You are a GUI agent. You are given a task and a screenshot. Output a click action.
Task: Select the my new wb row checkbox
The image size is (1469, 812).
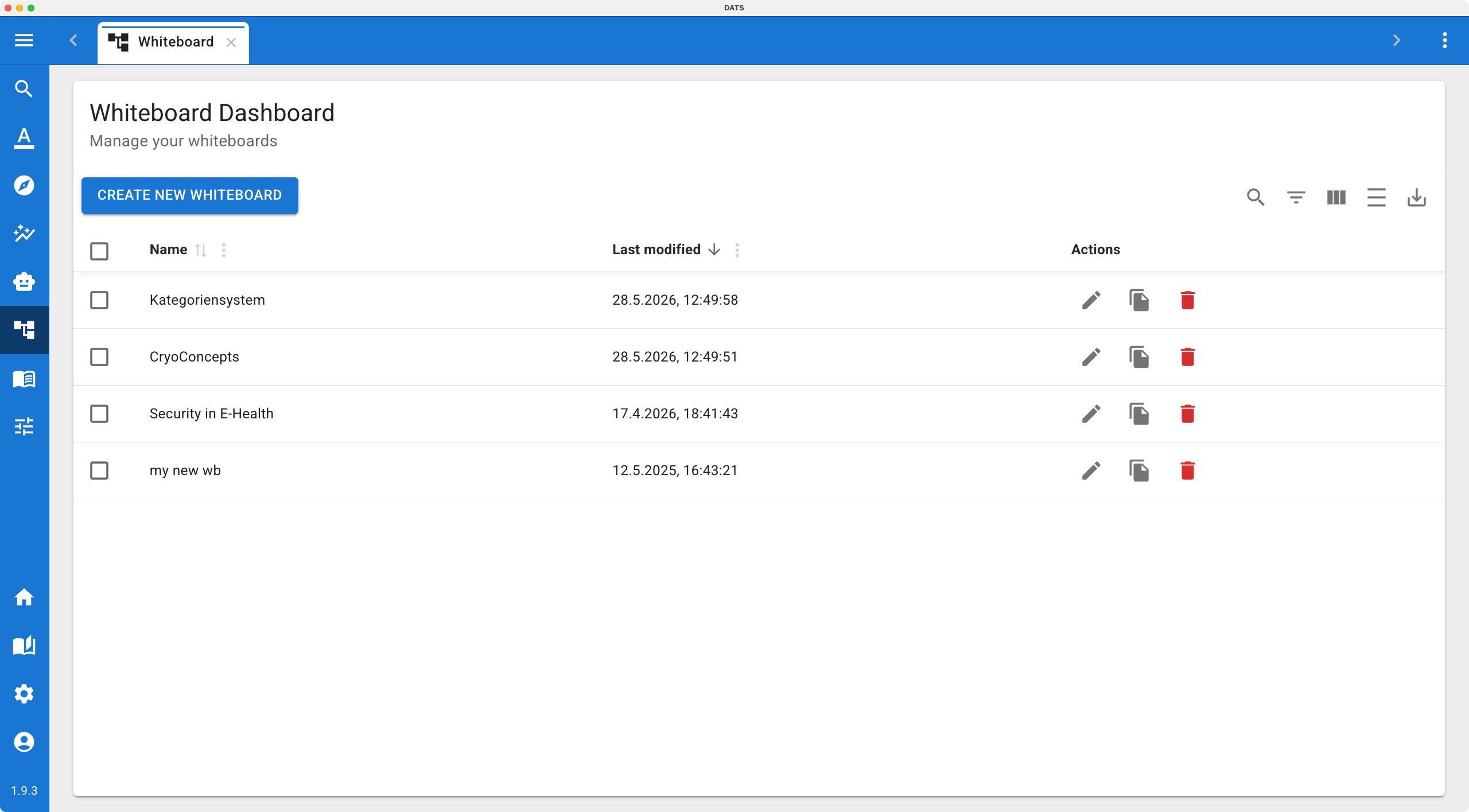(99, 471)
